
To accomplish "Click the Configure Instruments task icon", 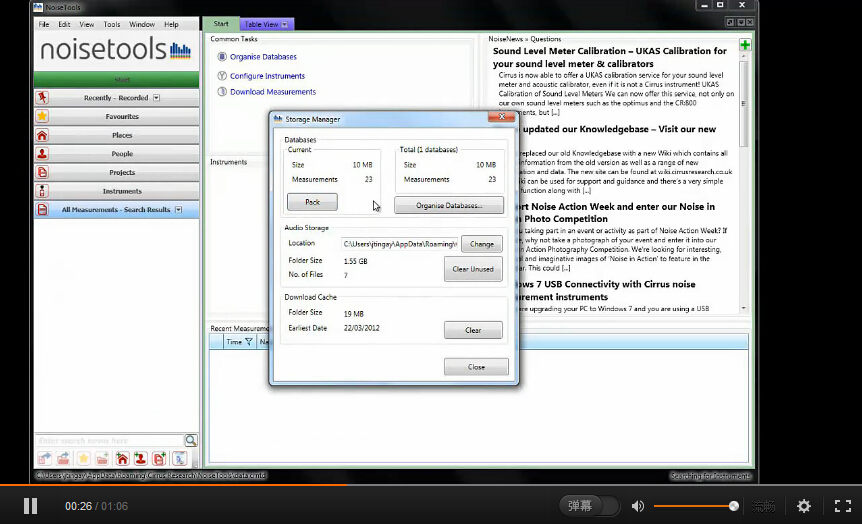I will pos(222,76).
